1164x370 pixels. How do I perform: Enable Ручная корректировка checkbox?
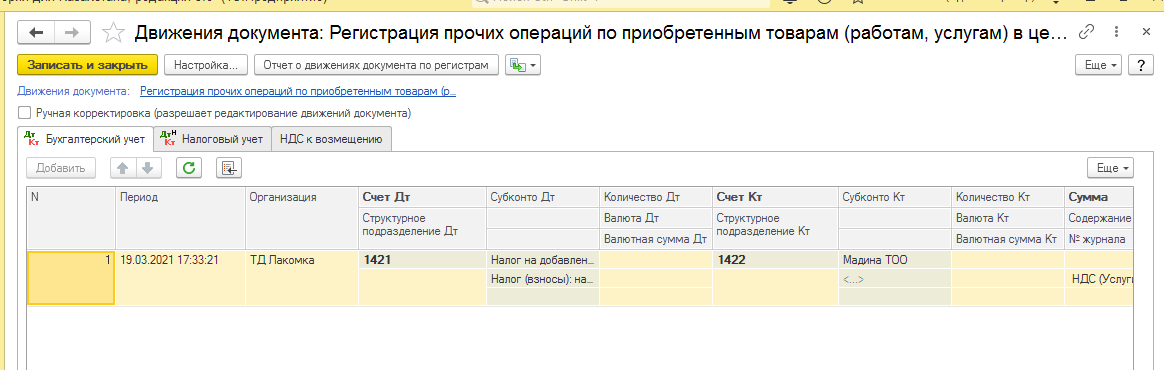(24, 114)
